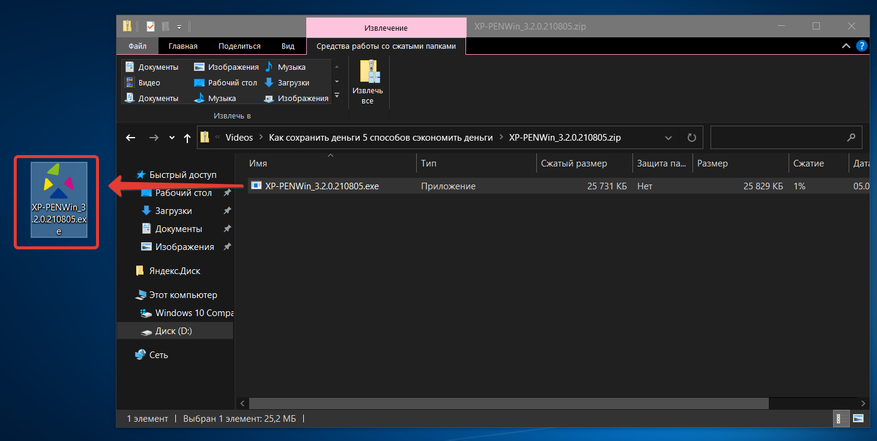Open Изображения in navigation pane
The height and width of the screenshot is (441, 877).
[x=178, y=246]
